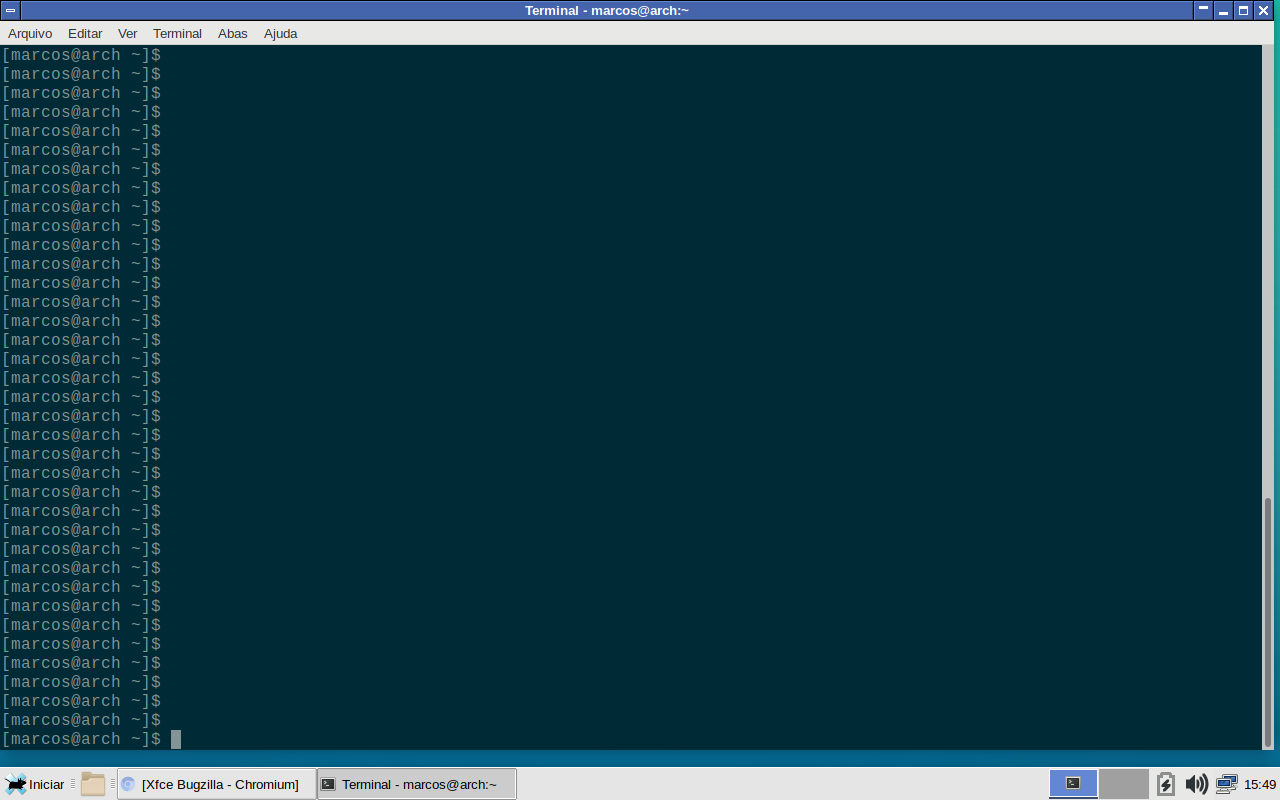Open the battery power manager icon

[x=1165, y=784]
